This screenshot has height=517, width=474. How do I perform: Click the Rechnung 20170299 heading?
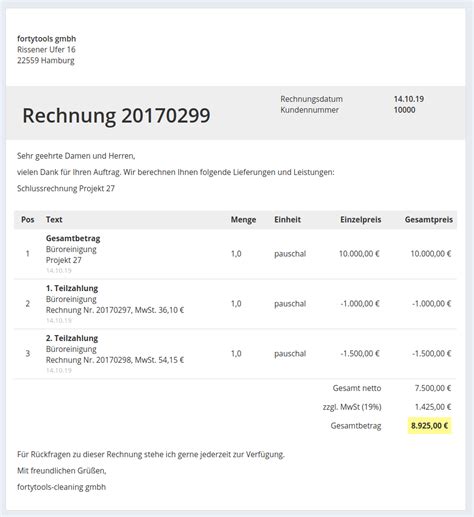(116, 116)
